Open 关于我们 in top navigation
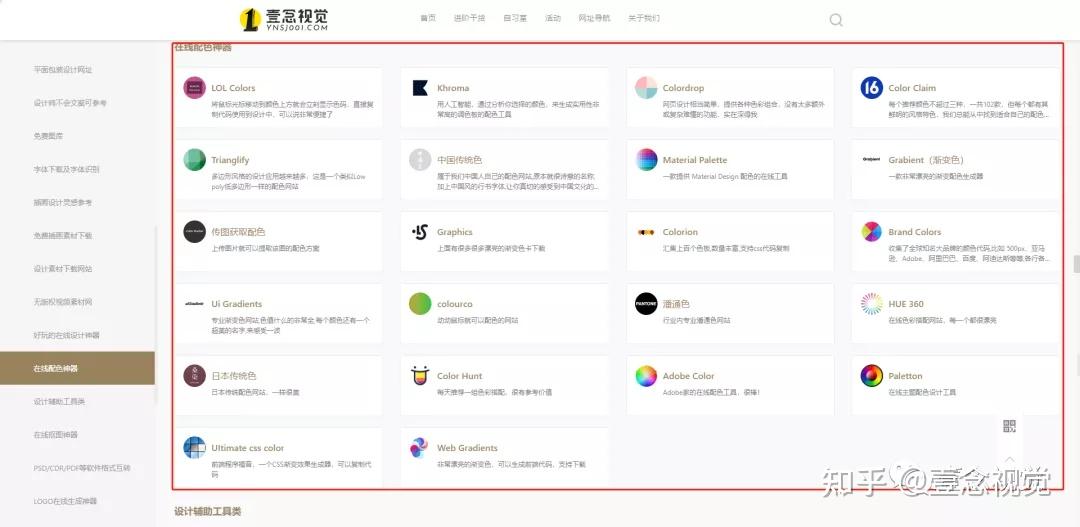This screenshot has width=1080, height=527. click(644, 19)
